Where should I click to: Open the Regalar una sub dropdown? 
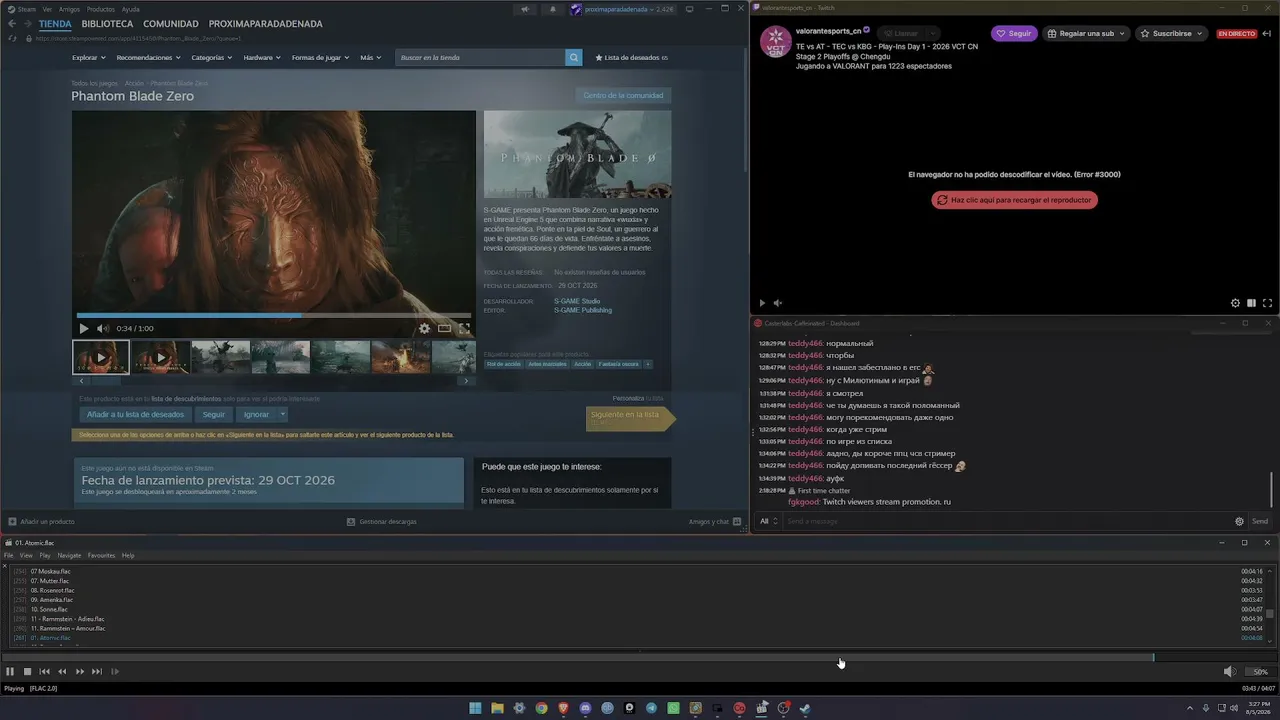(x=1086, y=33)
